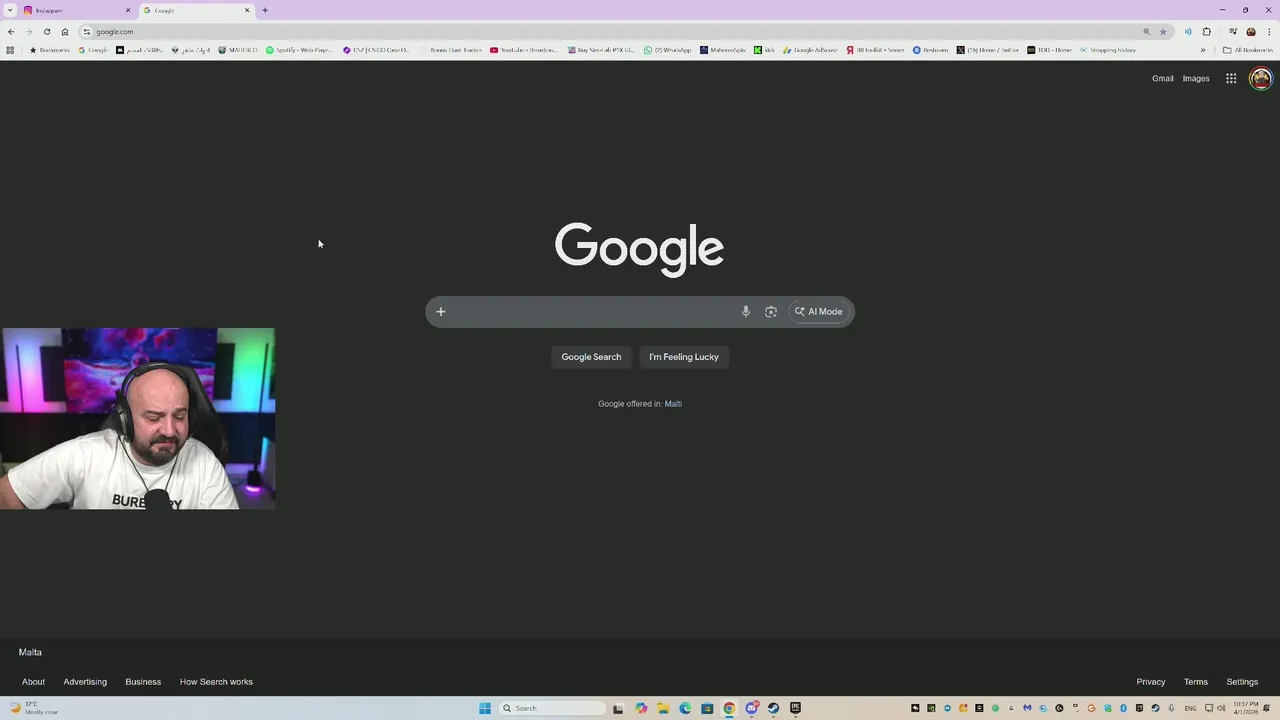The height and width of the screenshot is (720, 1280).
Task: Open File Explorer from the taskbar
Action: [663, 708]
